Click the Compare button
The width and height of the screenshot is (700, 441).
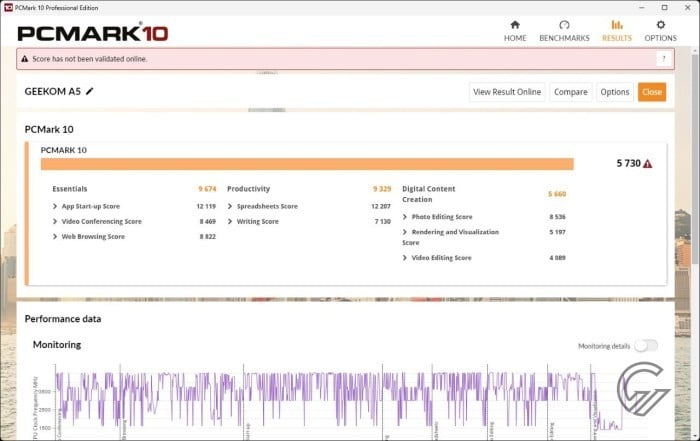571,92
